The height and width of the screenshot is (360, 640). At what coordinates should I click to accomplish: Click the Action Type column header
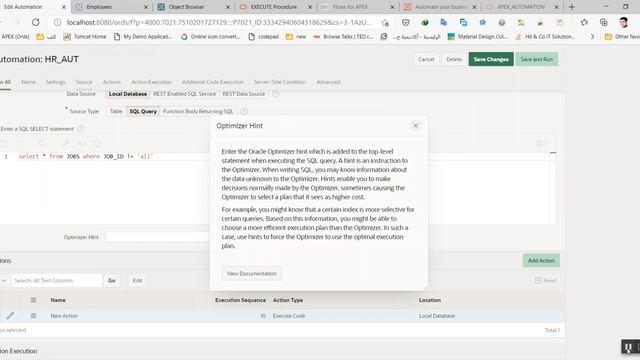point(288,300)
